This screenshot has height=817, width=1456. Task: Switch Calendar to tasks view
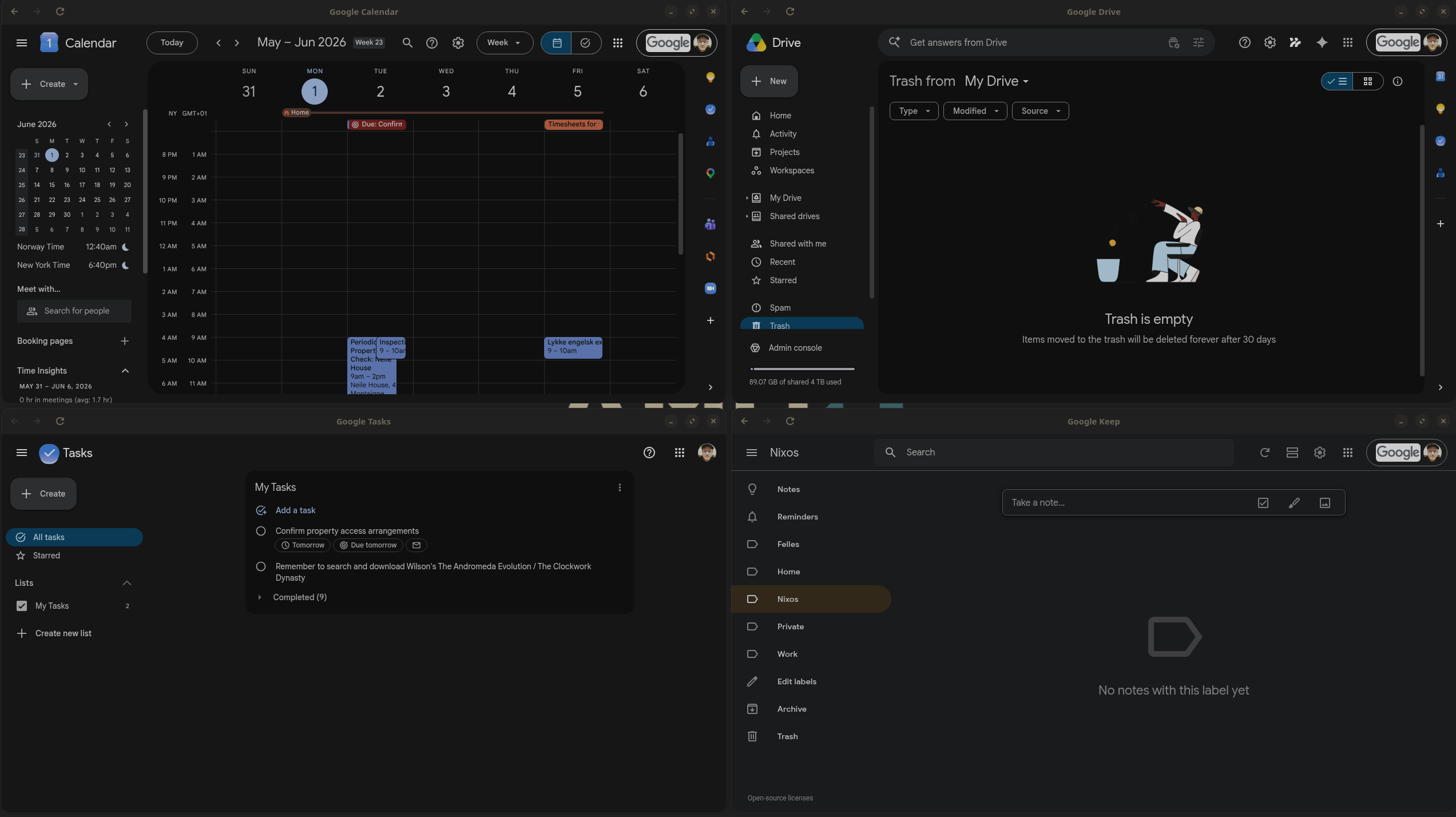point(586,43)
